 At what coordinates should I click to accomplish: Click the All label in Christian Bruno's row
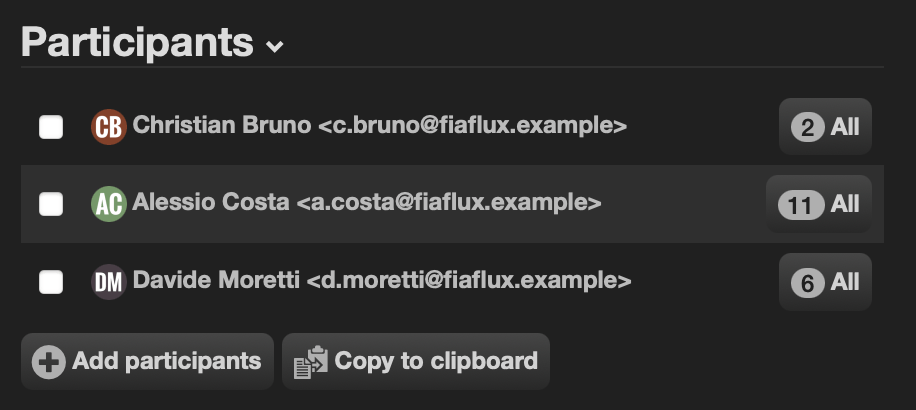coord(845,127)
